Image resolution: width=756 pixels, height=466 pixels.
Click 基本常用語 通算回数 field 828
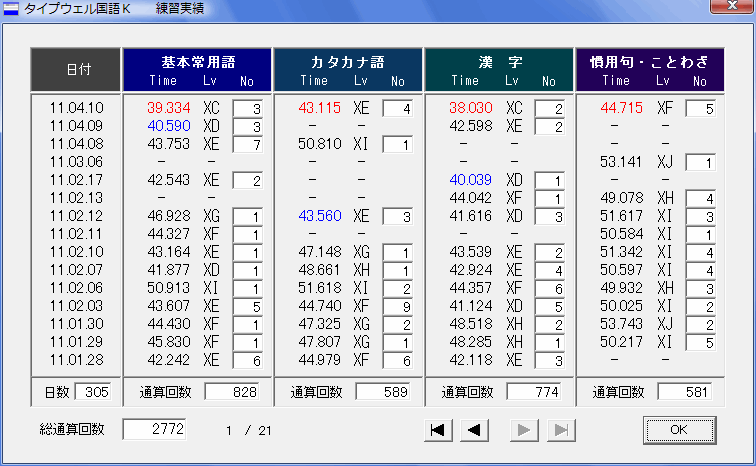(232, 392)
